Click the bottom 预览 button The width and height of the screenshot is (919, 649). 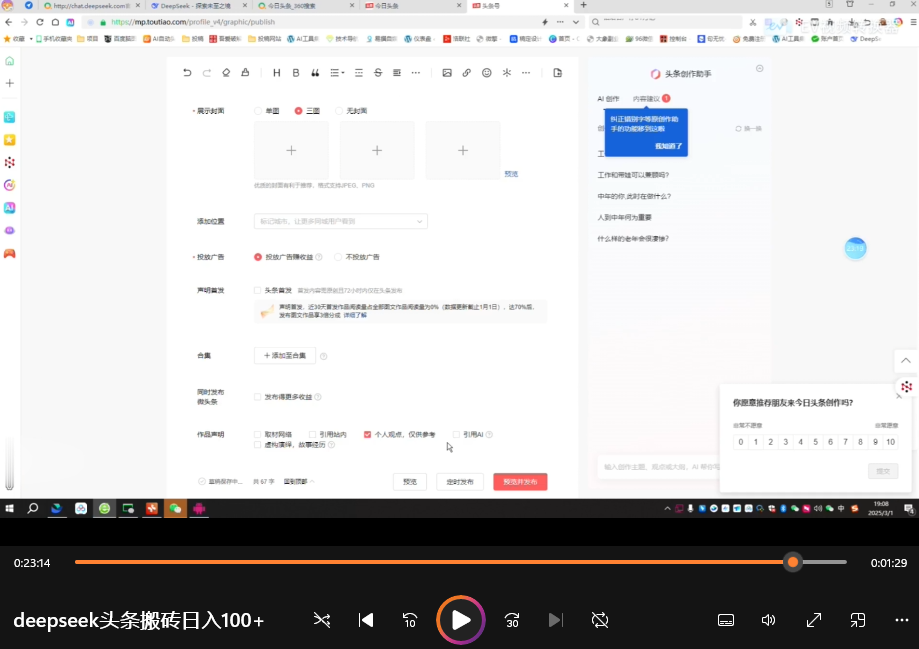click(410, 482)
